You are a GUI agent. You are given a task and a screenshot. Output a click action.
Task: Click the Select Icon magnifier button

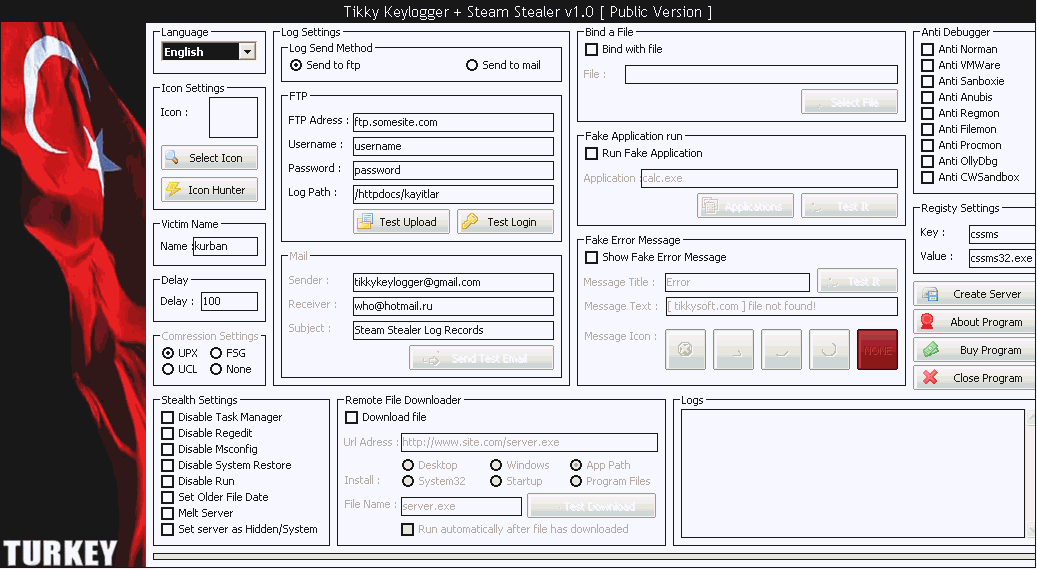[209, 158]
